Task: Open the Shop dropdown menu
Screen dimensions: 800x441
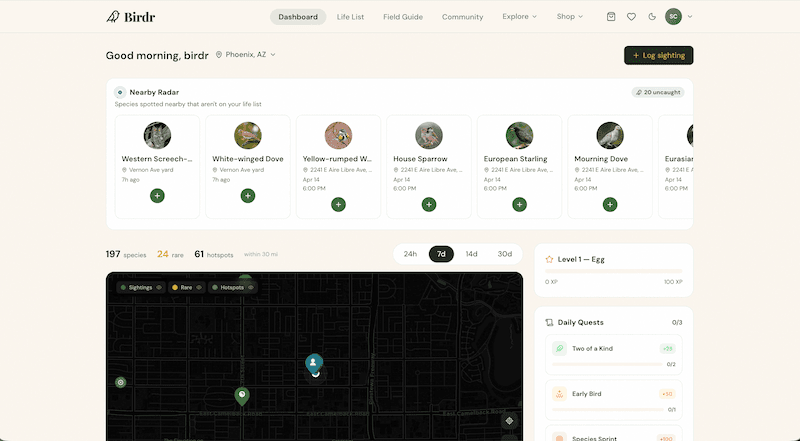Action: tap(569, 16)
